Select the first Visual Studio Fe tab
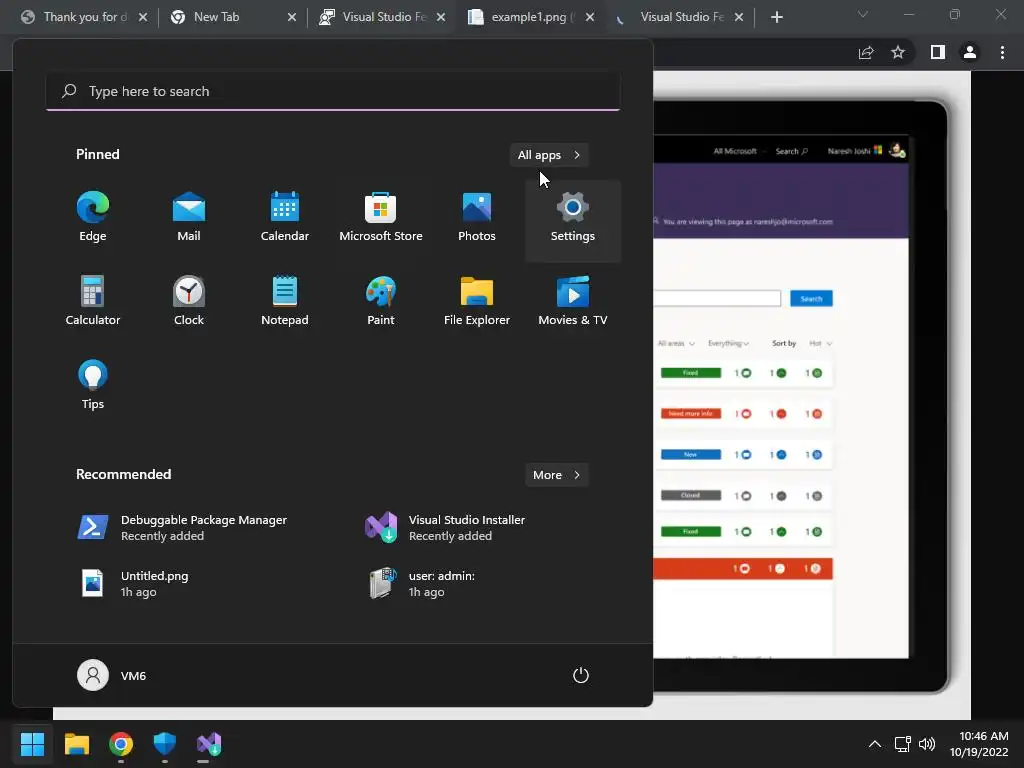1024x768 pixels. [382, 17]
